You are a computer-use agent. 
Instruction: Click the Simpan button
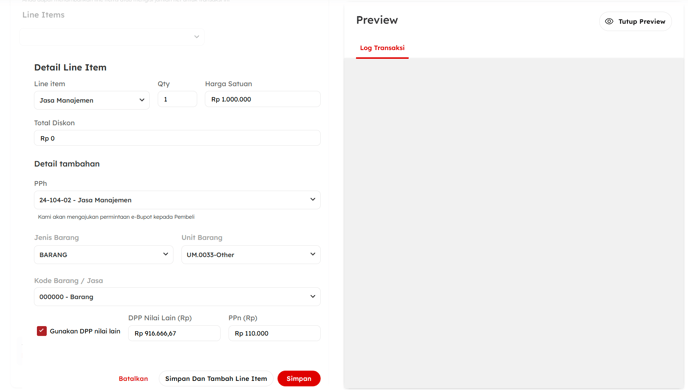pyautogui.click(x=299, y=379)
